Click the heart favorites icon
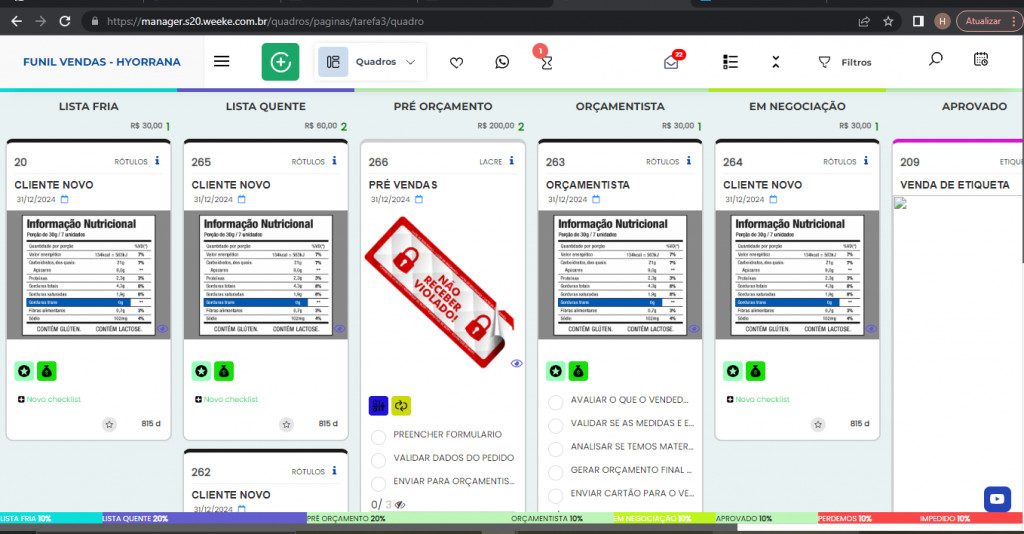The width and height of the screenshot is (1024, 534). (456, 62)
